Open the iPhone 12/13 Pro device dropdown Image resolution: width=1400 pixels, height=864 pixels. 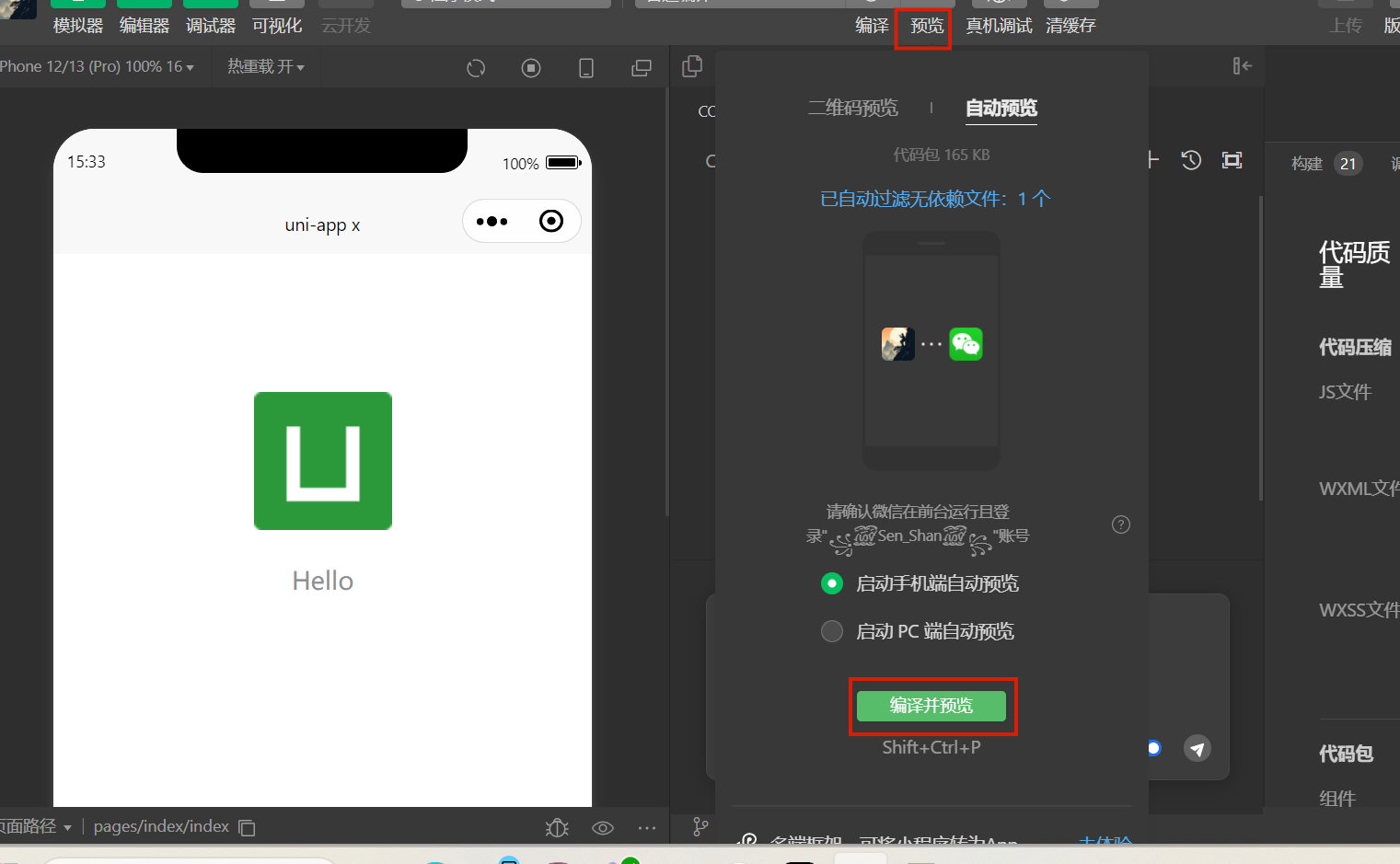click(x=97, y=66)
